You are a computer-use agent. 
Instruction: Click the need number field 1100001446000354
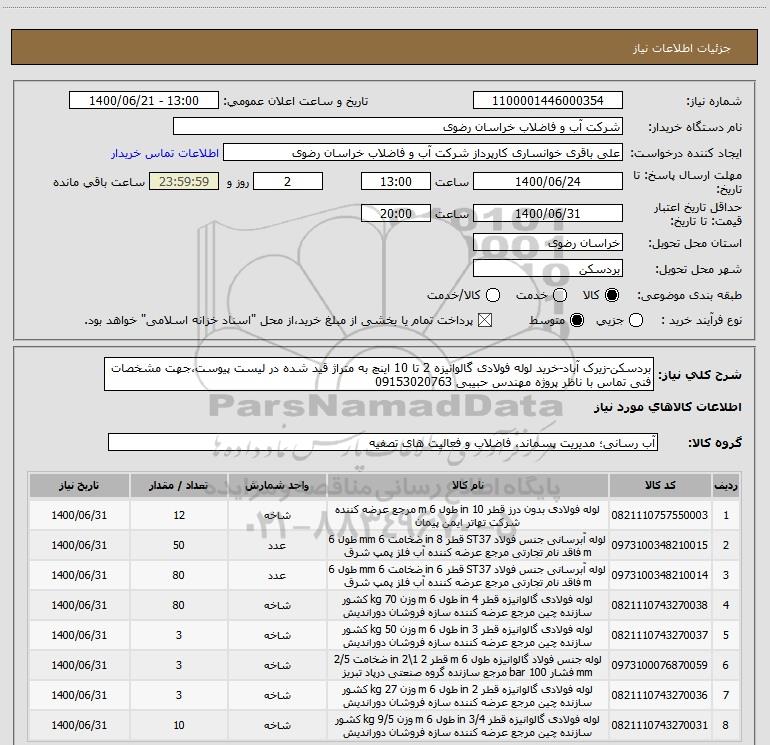click(548, 101)
